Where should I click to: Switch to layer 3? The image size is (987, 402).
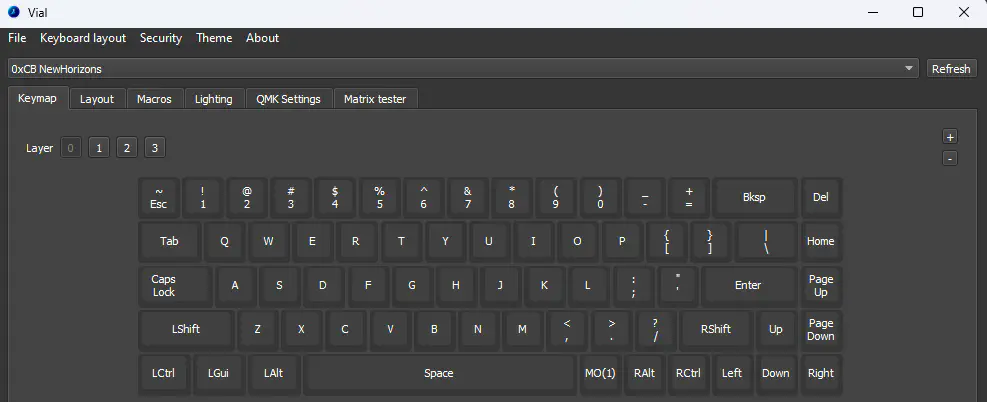[154, 148]
